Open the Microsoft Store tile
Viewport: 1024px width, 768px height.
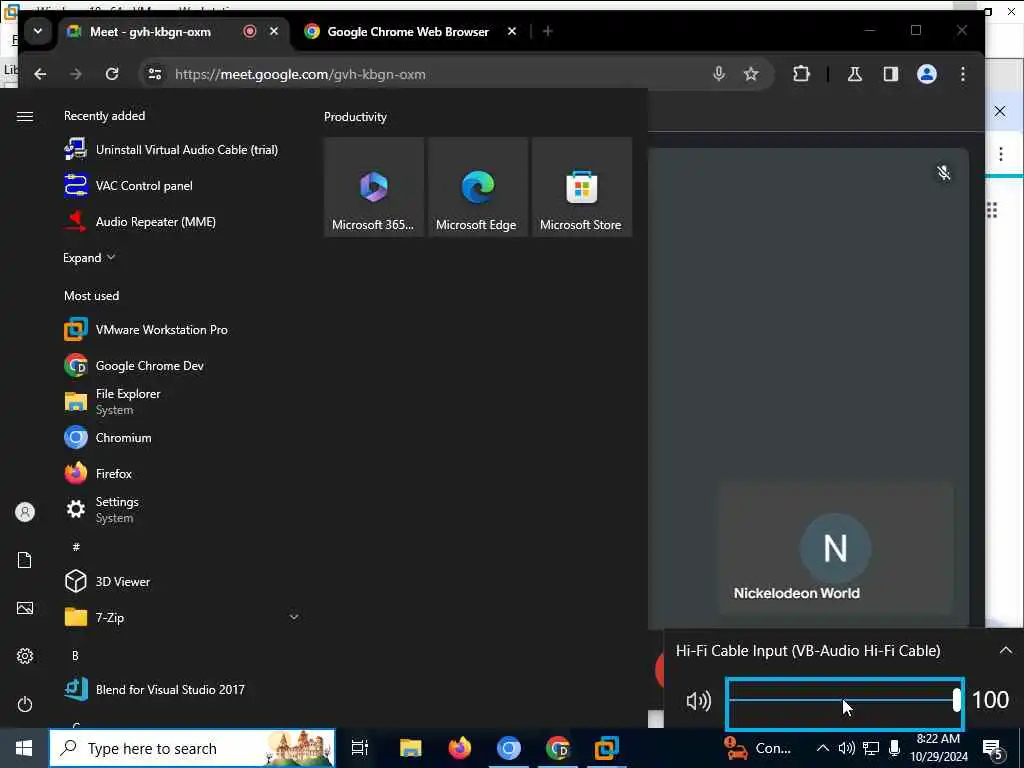581,187
